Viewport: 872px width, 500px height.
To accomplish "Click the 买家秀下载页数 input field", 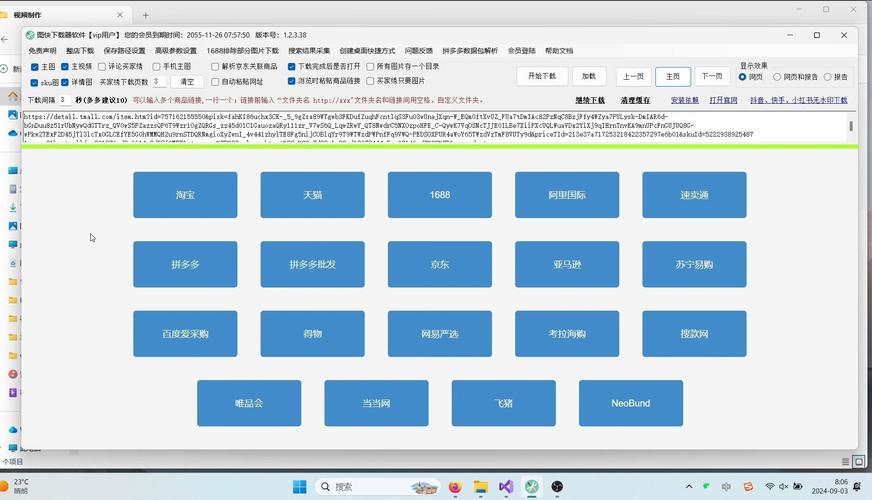I will (x=160, y=82).
